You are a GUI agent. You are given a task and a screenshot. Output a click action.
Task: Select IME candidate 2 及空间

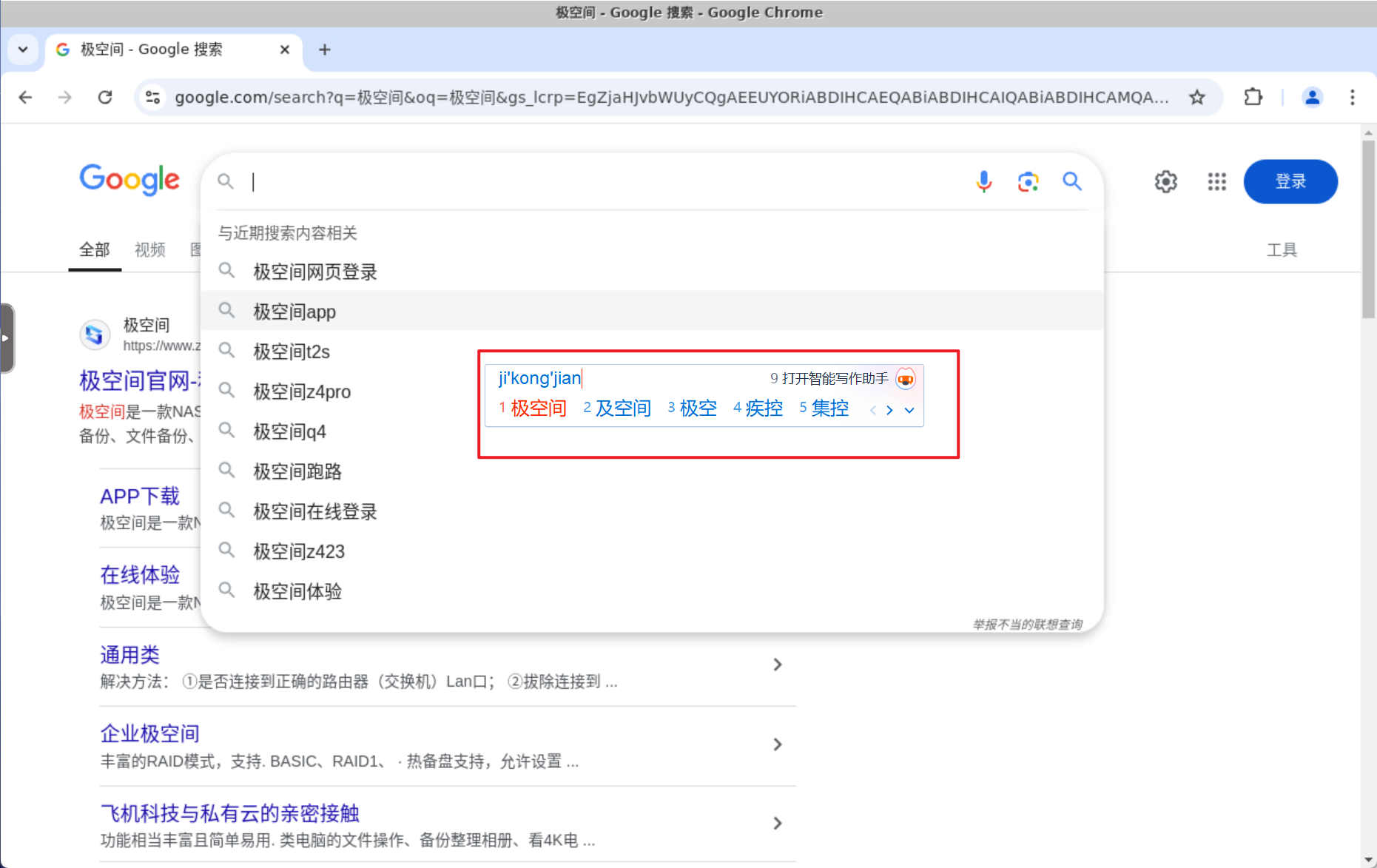617,408
